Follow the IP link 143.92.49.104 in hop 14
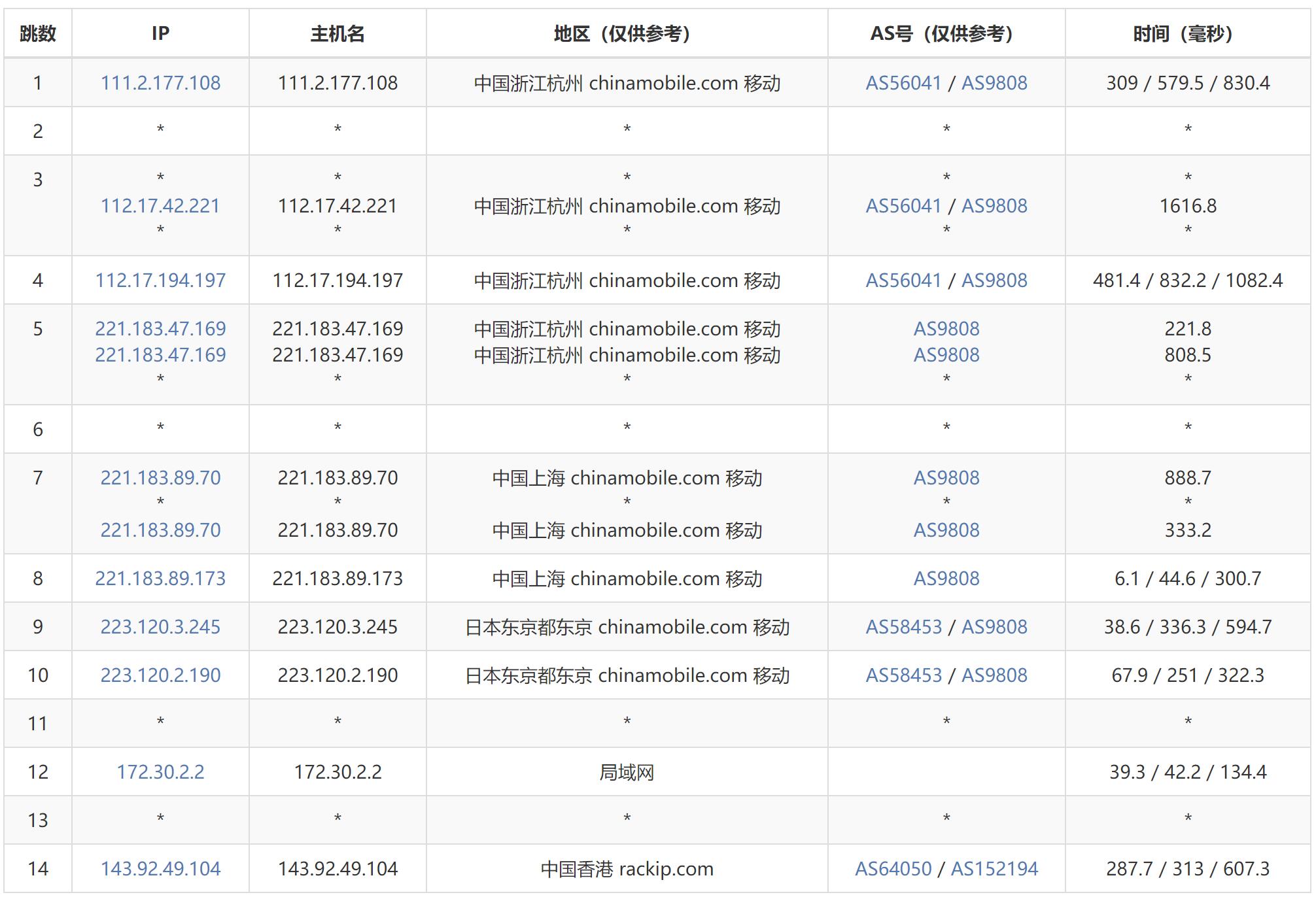 160,869
